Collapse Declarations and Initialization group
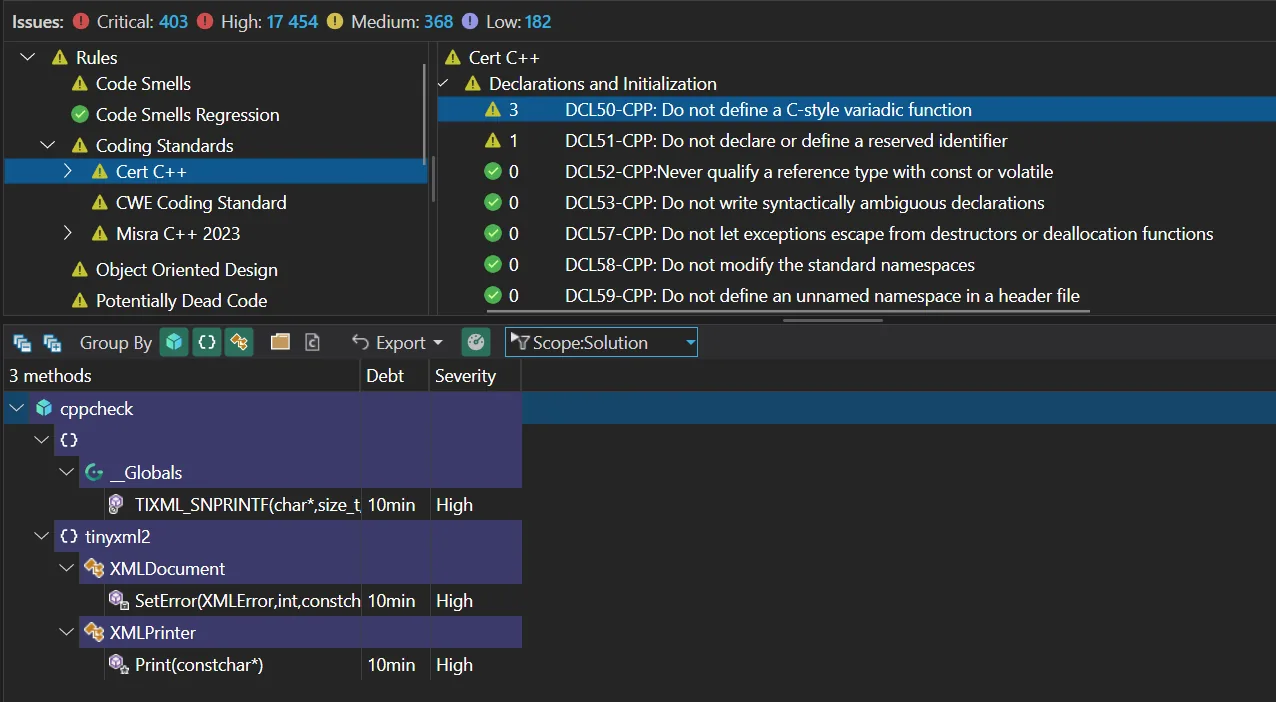Screen dimensions: 1276x702 coord(443,83)
